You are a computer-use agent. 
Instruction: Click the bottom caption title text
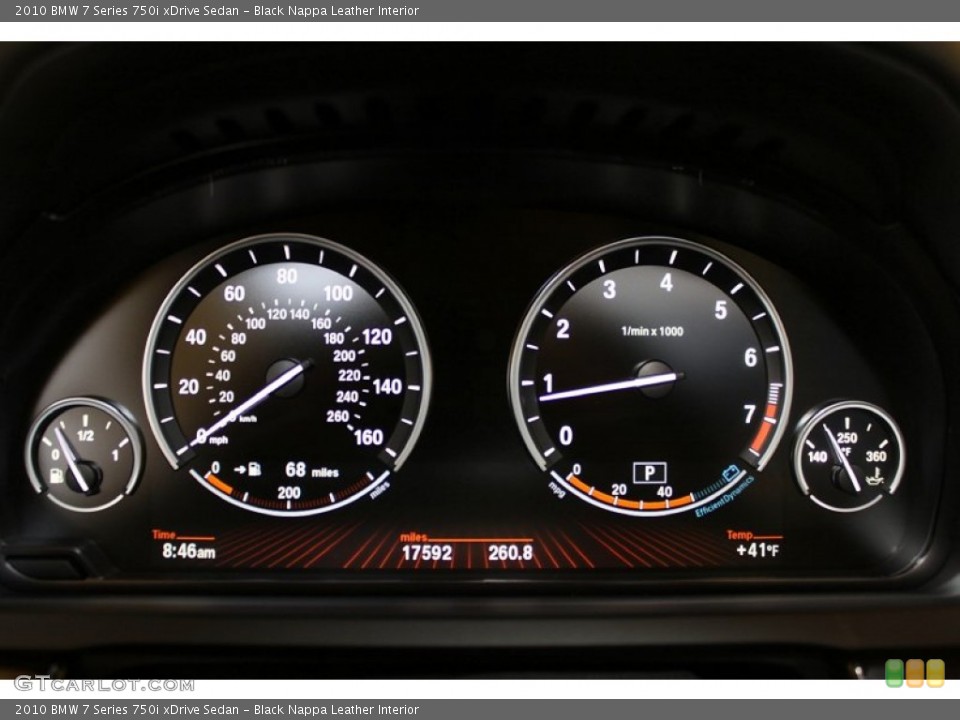click(217, 710)
